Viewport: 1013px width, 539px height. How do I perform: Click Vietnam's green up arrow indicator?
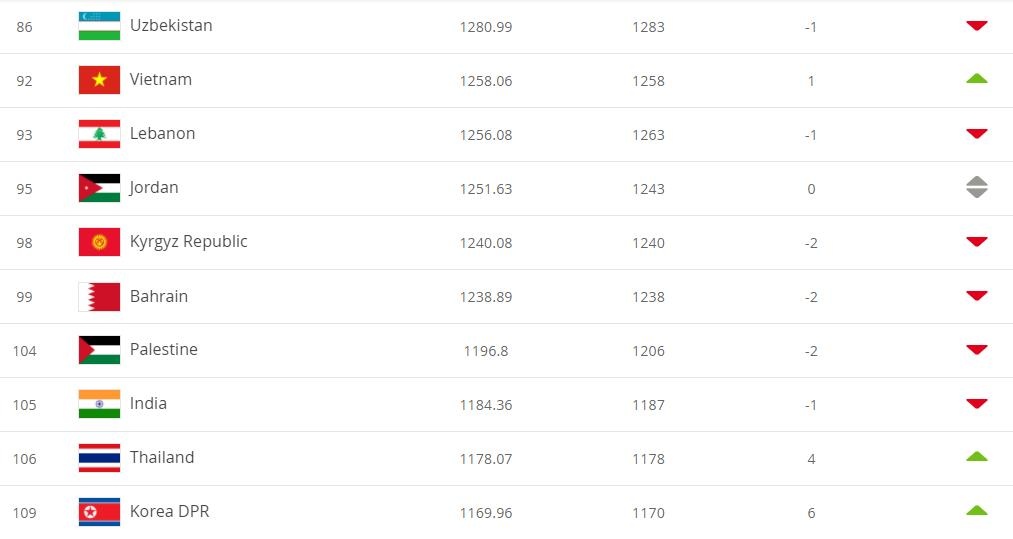(976, 79)
